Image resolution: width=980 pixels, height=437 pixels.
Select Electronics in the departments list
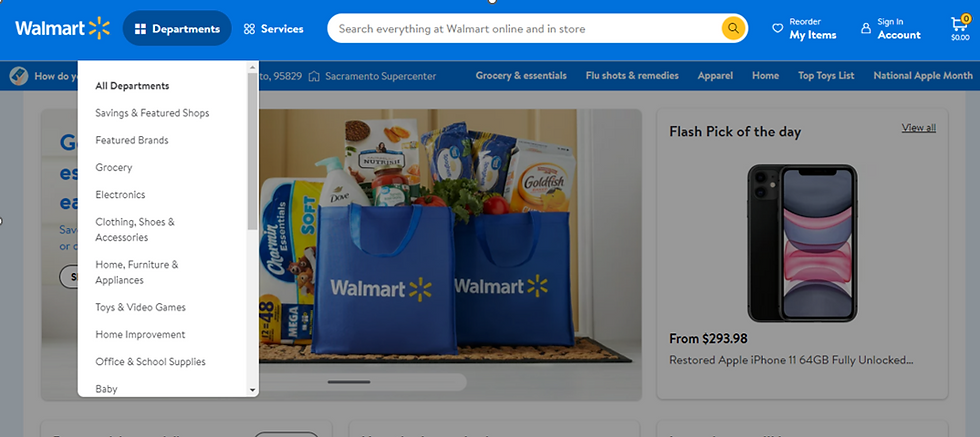click(120, 194)
